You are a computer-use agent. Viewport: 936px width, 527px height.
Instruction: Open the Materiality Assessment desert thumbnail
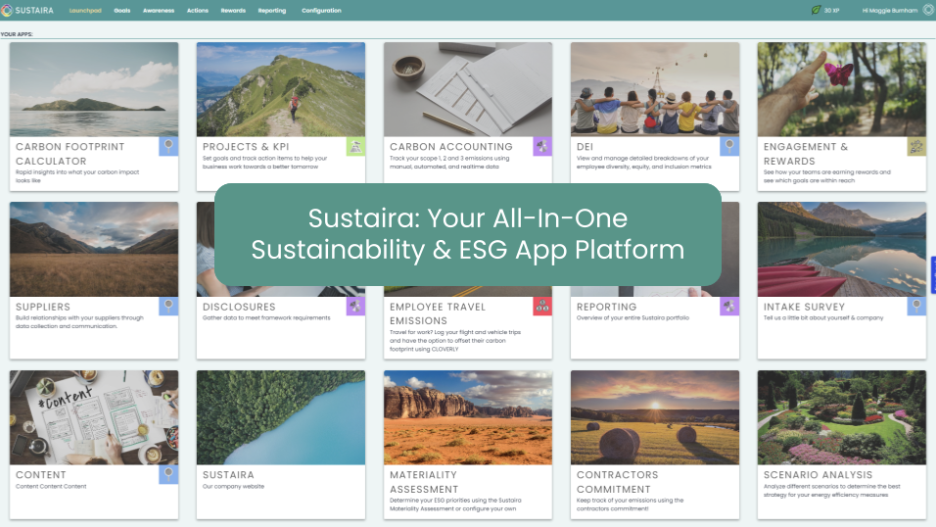(468, 418)
